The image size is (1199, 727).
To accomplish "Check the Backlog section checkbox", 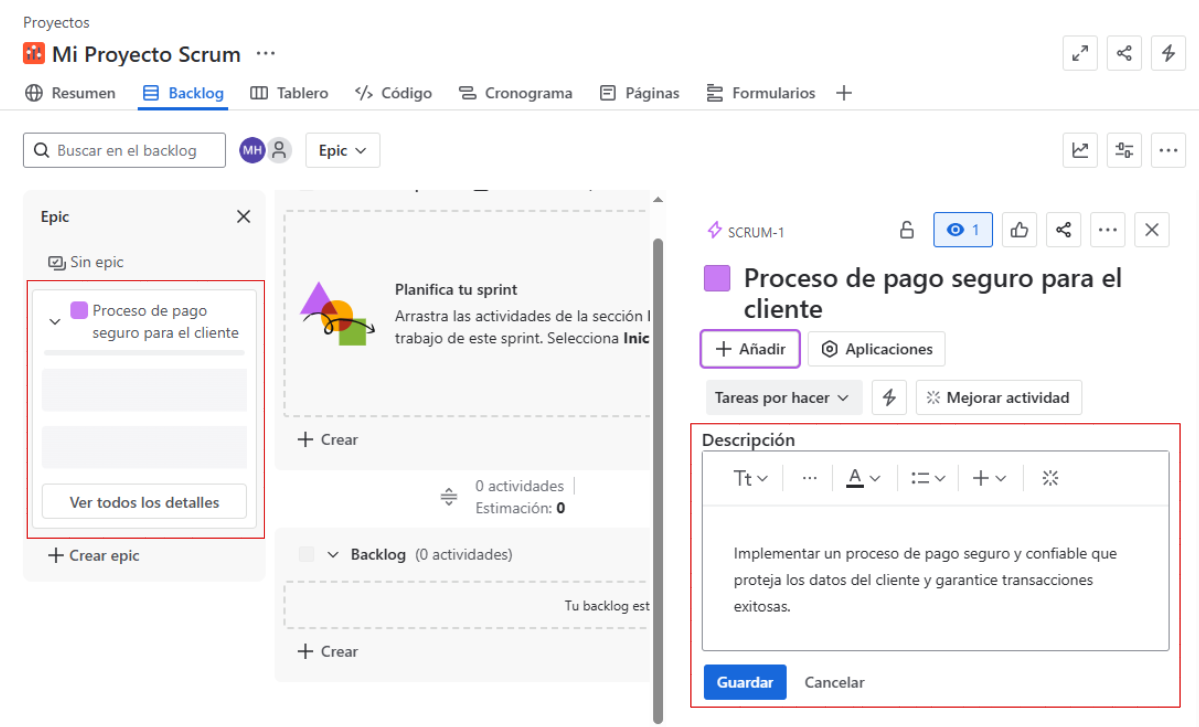I will coord(307,554).
